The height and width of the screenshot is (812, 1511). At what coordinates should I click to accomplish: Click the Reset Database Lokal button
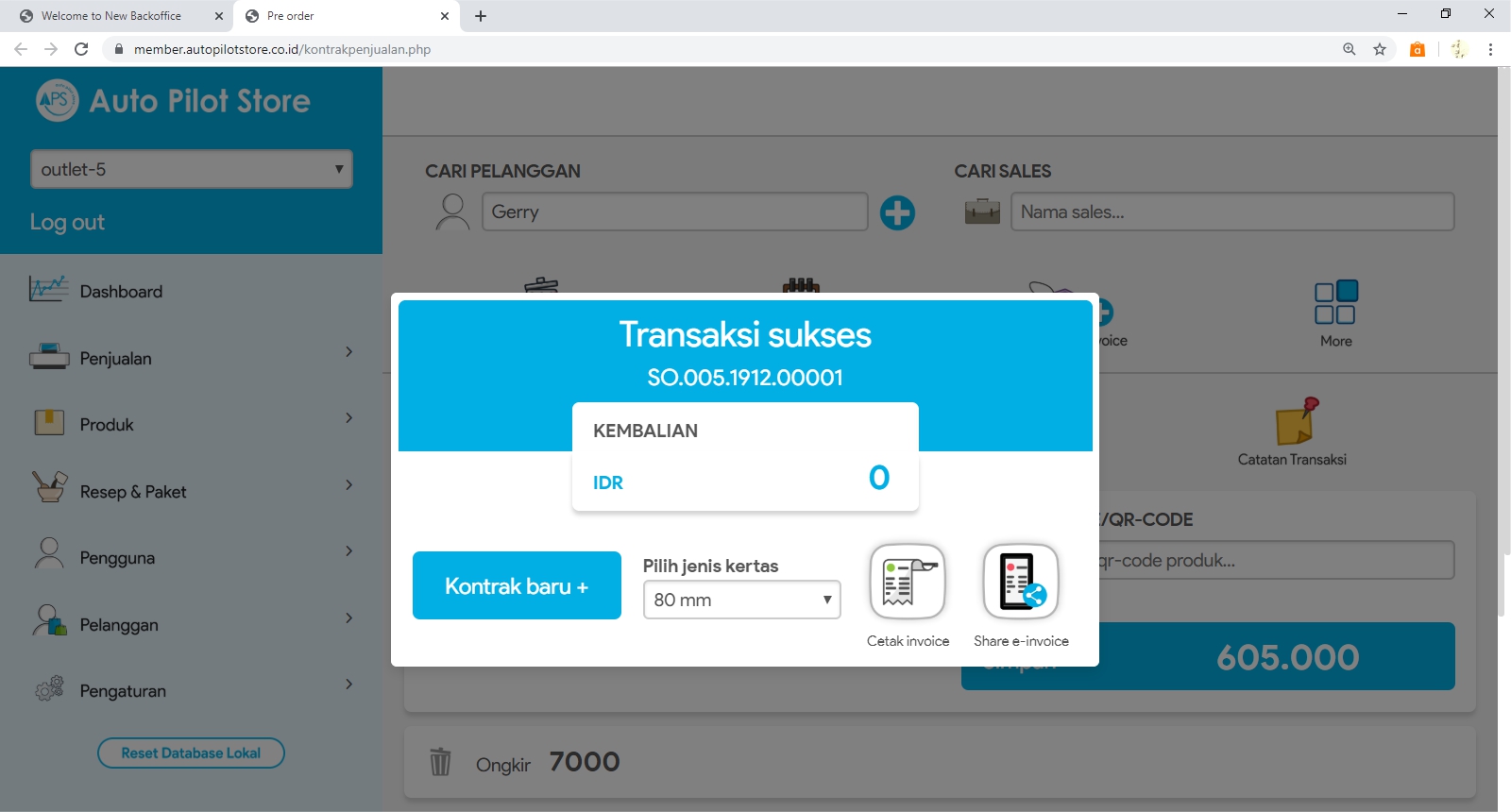pyautogui.click(x=191, y=753)
